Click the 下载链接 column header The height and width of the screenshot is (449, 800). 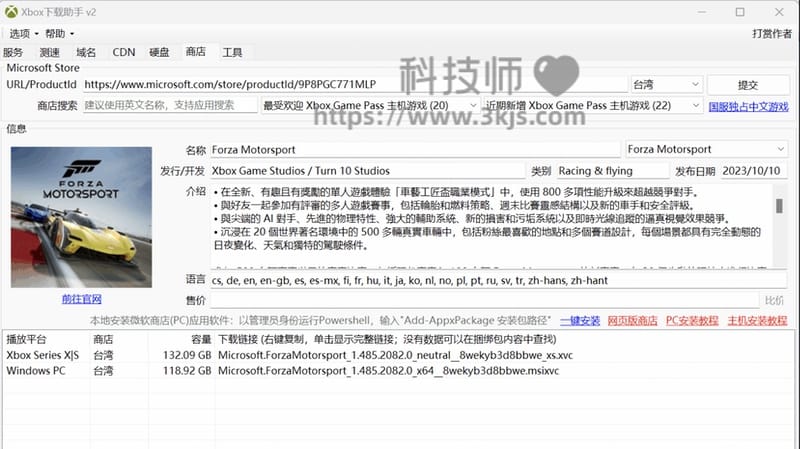(504, 339)
